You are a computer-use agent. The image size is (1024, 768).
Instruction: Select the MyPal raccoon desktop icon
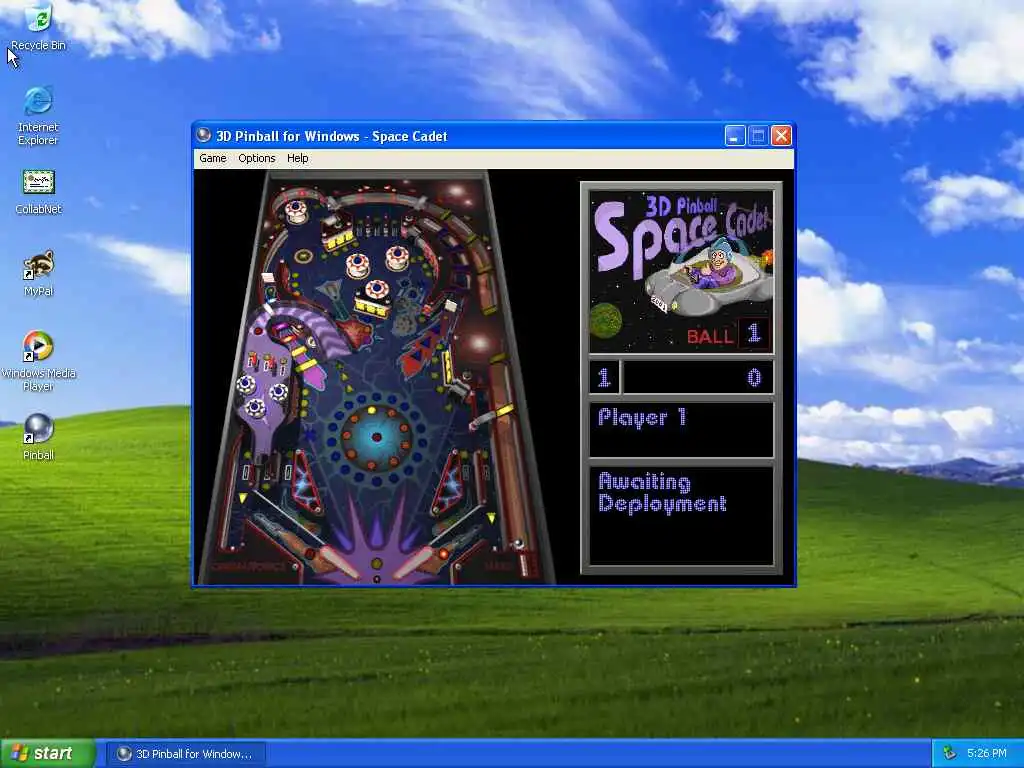(x=38, y=274)
